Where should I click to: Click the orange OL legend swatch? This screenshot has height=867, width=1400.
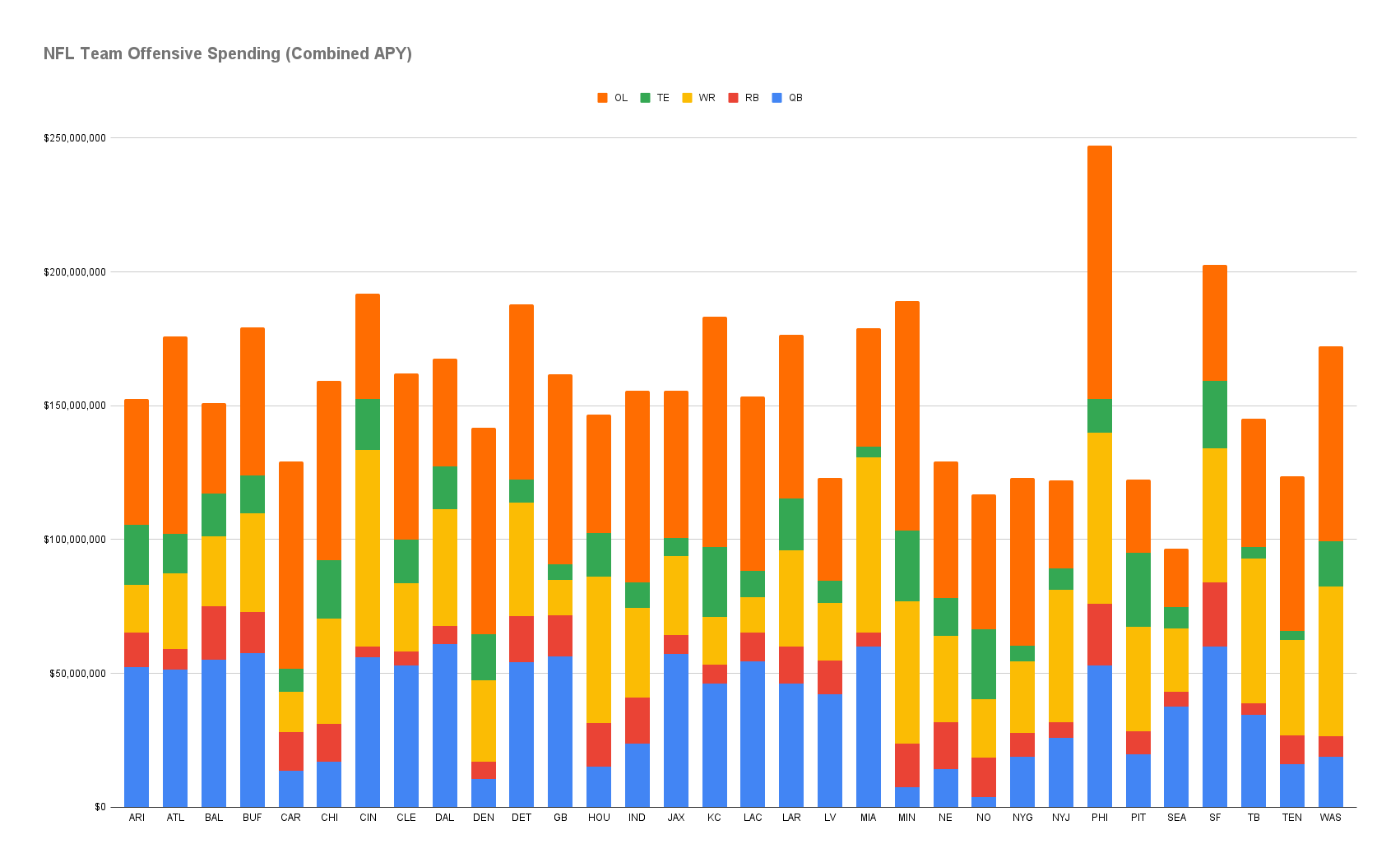click(602, 98)
